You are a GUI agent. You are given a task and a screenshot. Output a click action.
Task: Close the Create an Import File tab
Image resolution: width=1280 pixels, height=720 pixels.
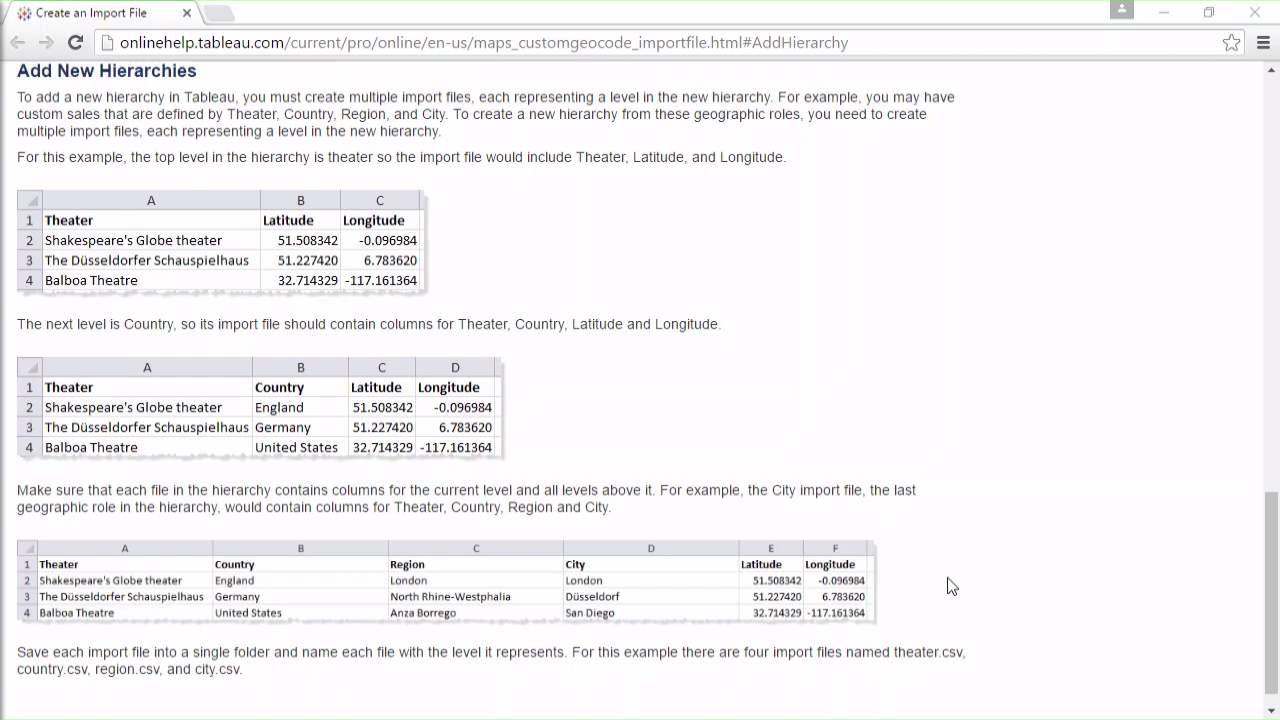[187, 13]
